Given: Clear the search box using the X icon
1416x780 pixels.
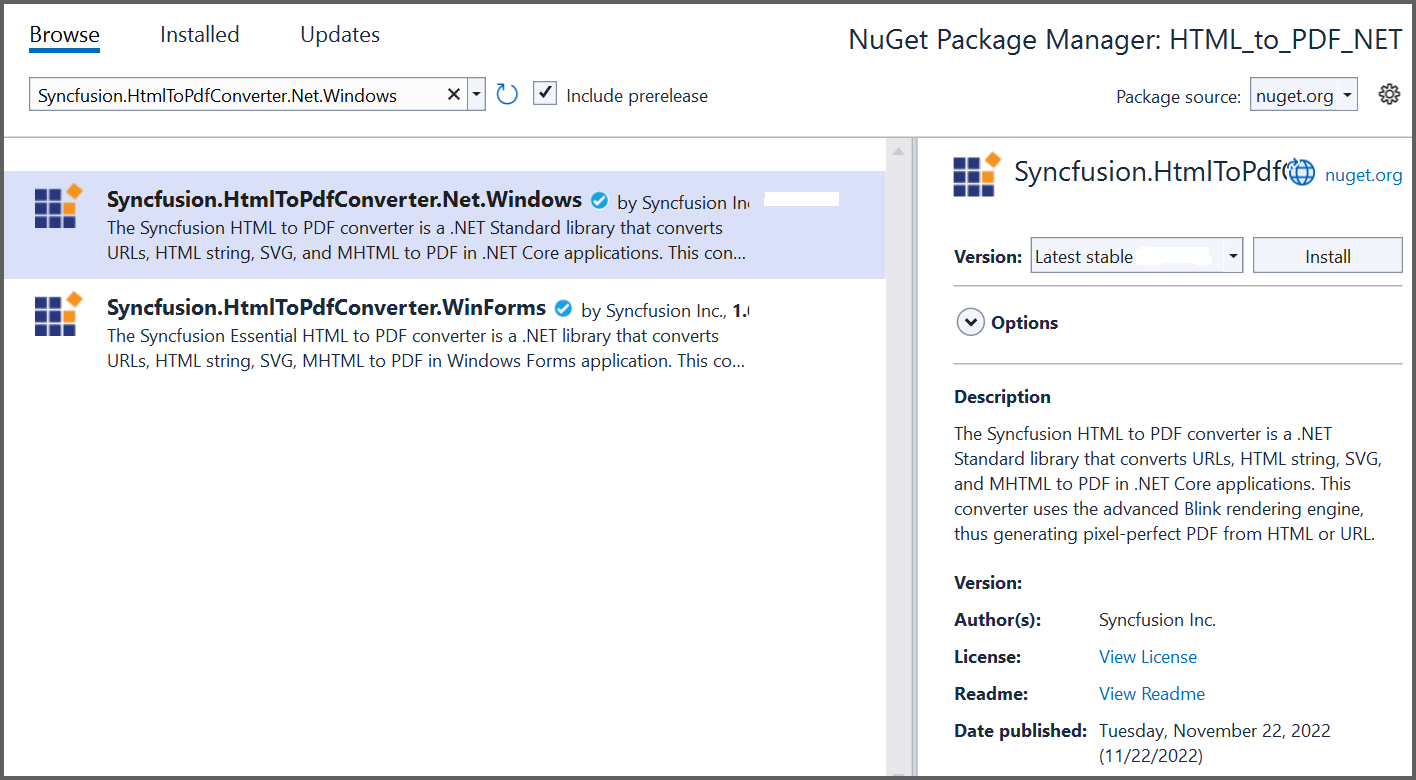Looking at the screenshot, I should (x=454, y=93).
